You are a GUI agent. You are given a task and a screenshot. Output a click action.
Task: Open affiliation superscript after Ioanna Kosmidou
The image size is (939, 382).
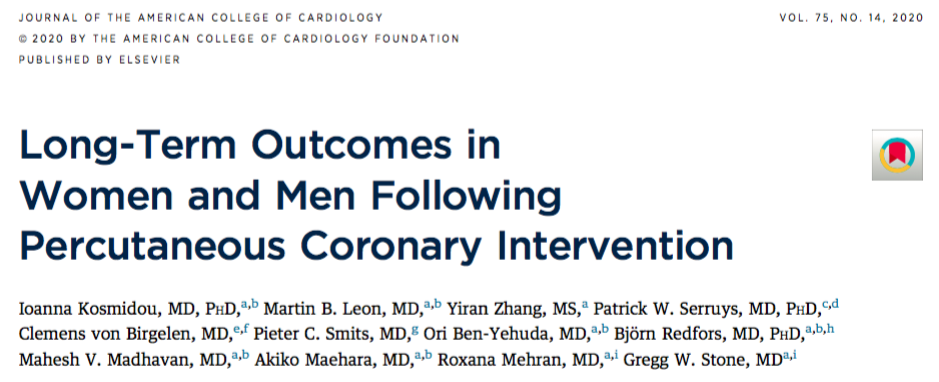pos(249,305)
